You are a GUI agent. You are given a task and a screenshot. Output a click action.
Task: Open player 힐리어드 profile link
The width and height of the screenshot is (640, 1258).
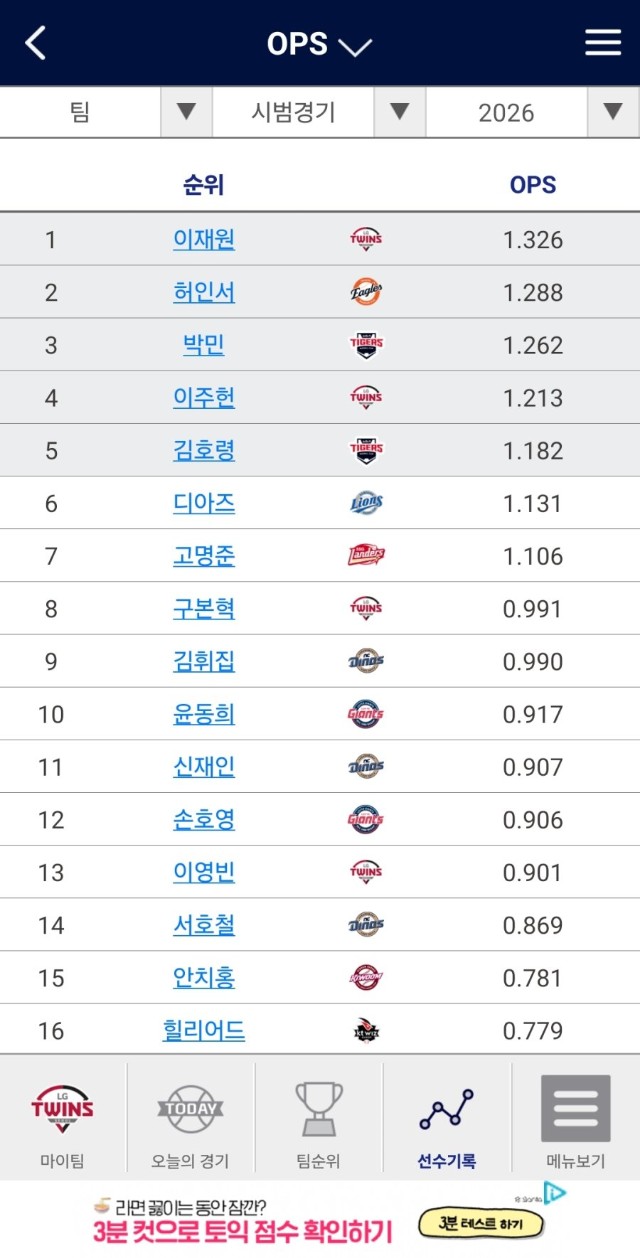[x=204, y=1030]
